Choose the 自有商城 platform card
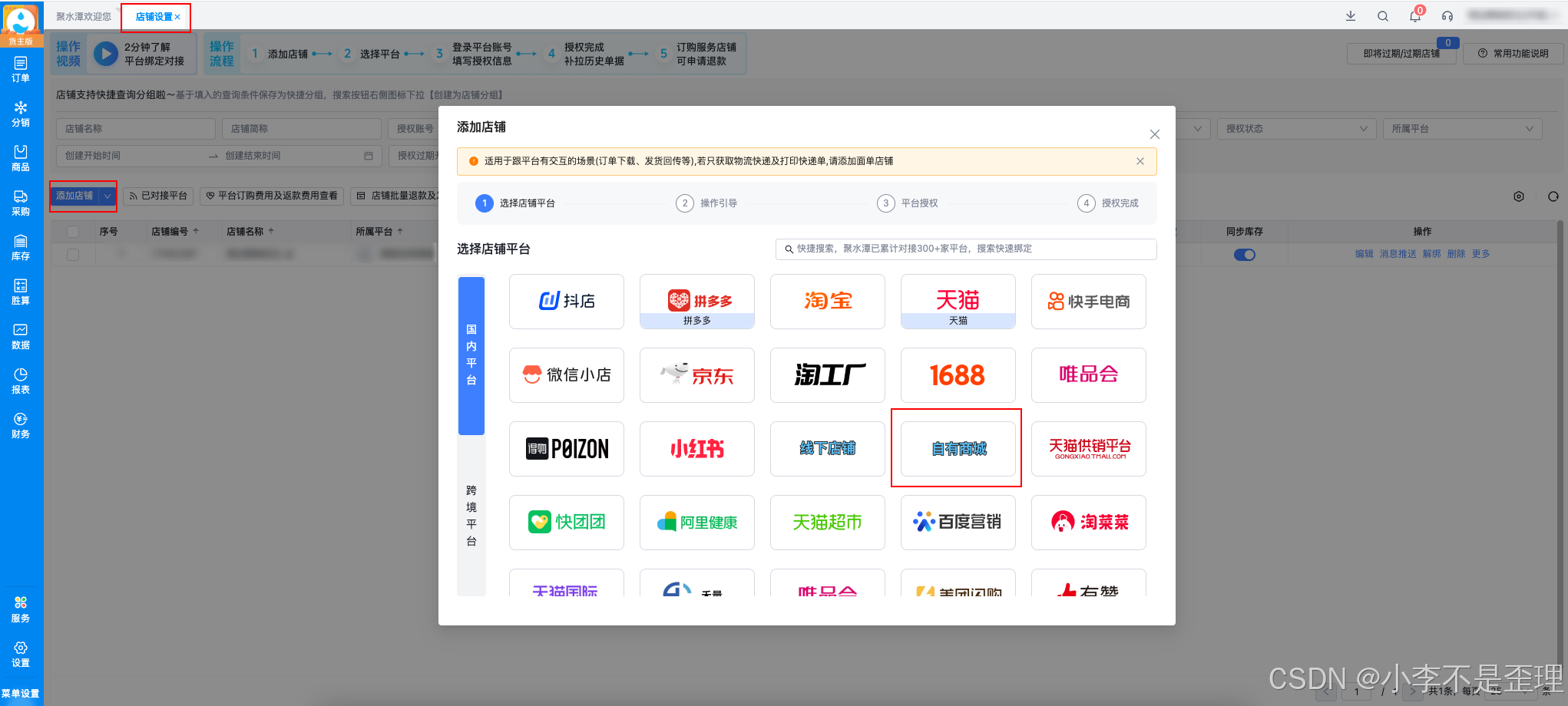 click(x=958, y=449)
